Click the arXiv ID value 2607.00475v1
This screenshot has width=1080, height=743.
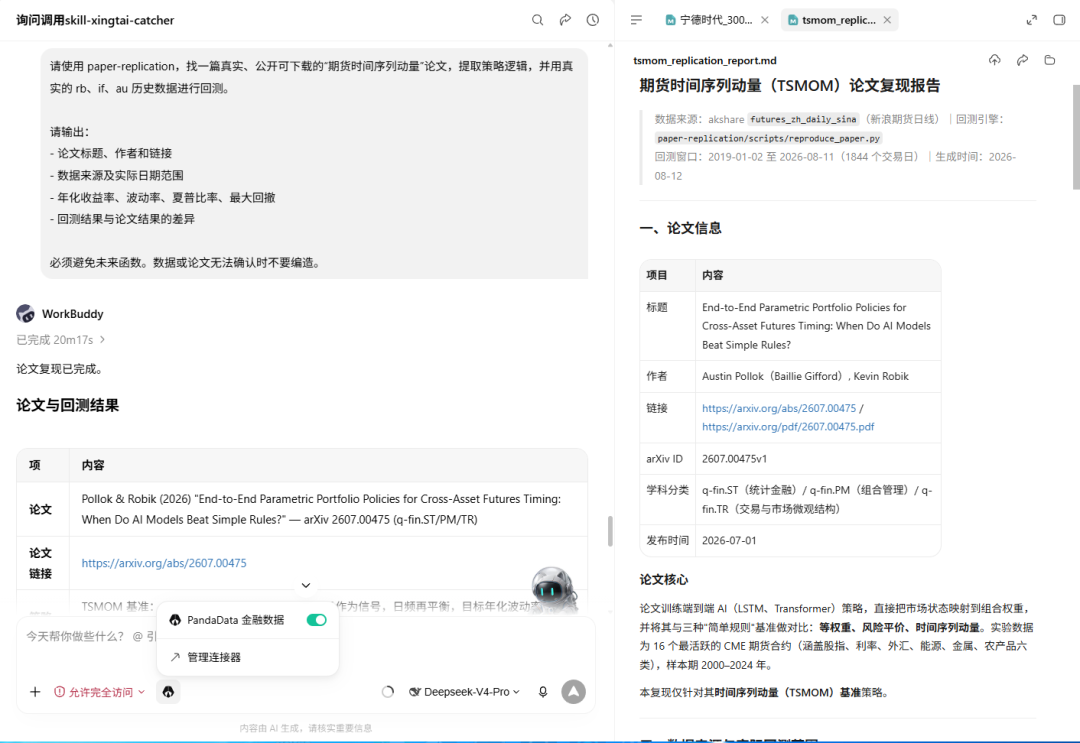pyautogui.click(x=734, y=459)
